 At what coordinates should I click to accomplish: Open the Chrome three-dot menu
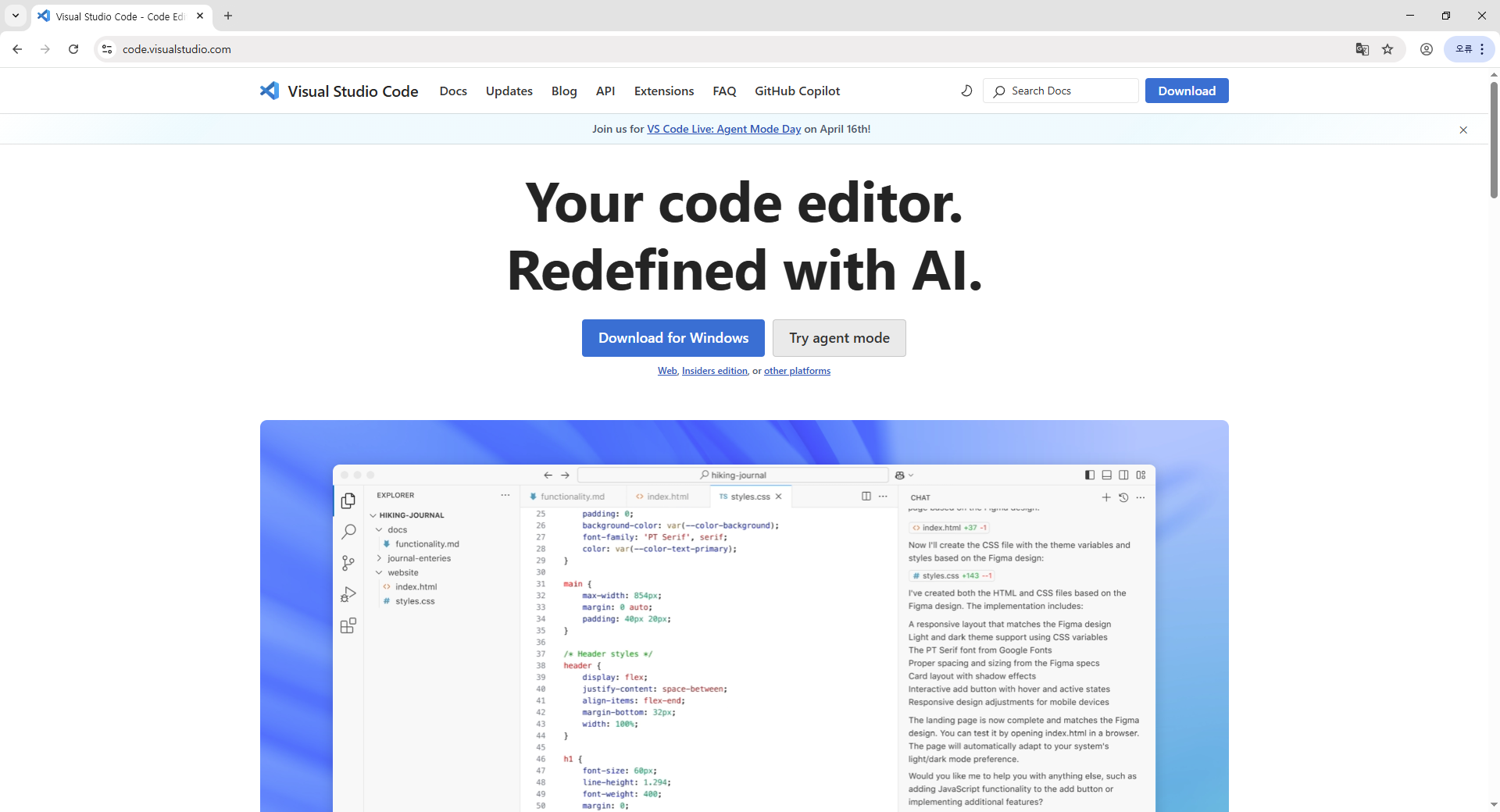(1482, 49)
